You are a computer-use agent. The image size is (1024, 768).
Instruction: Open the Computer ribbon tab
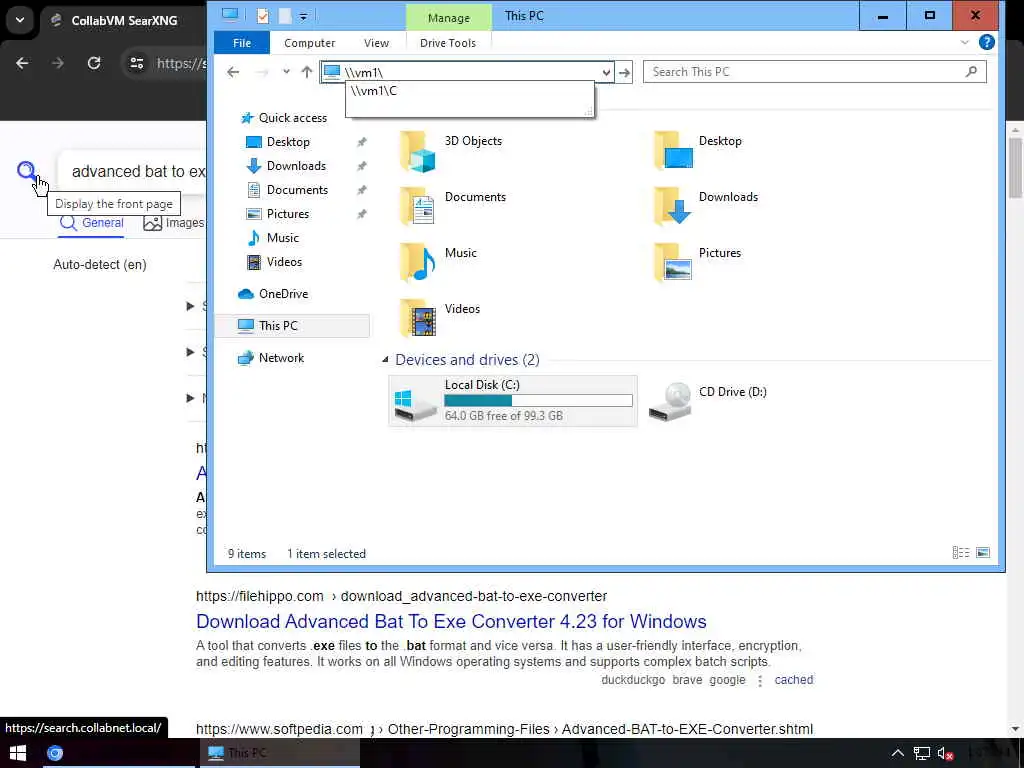[310, 42]
